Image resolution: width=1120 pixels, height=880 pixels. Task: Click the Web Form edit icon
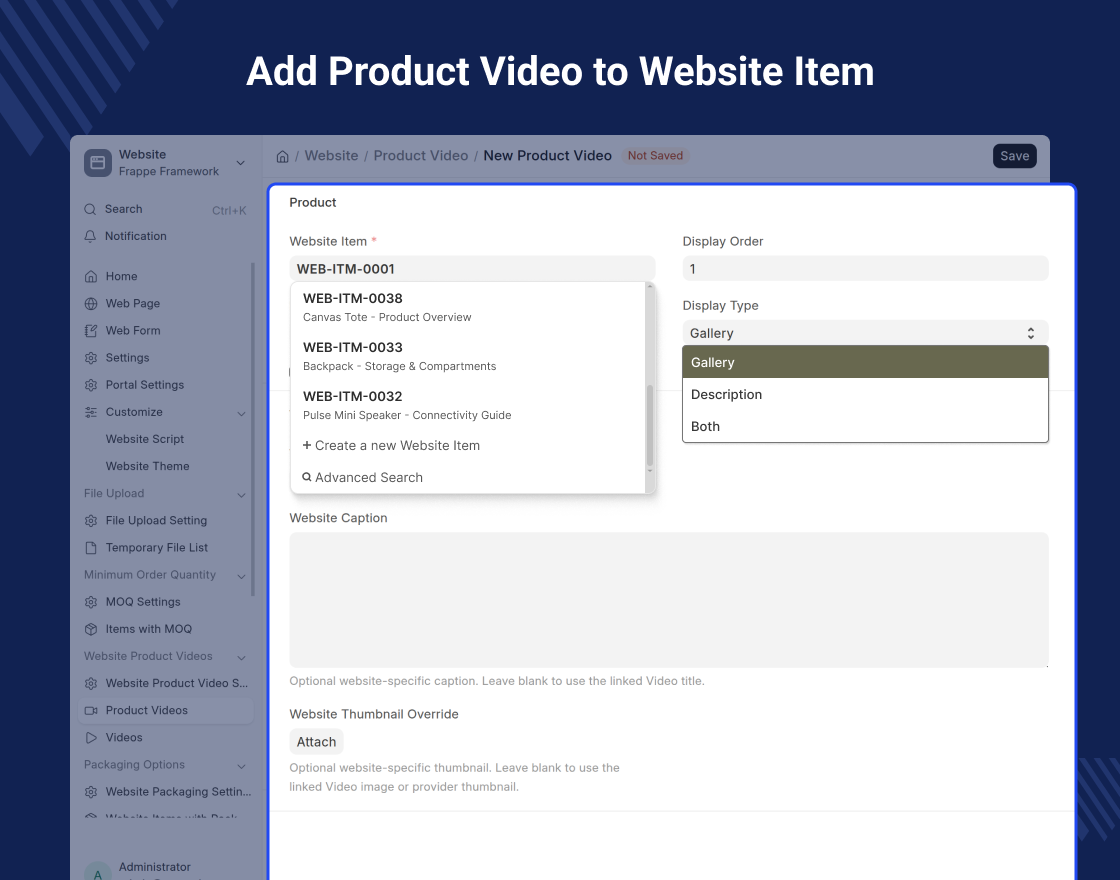(x=91, y=331)
